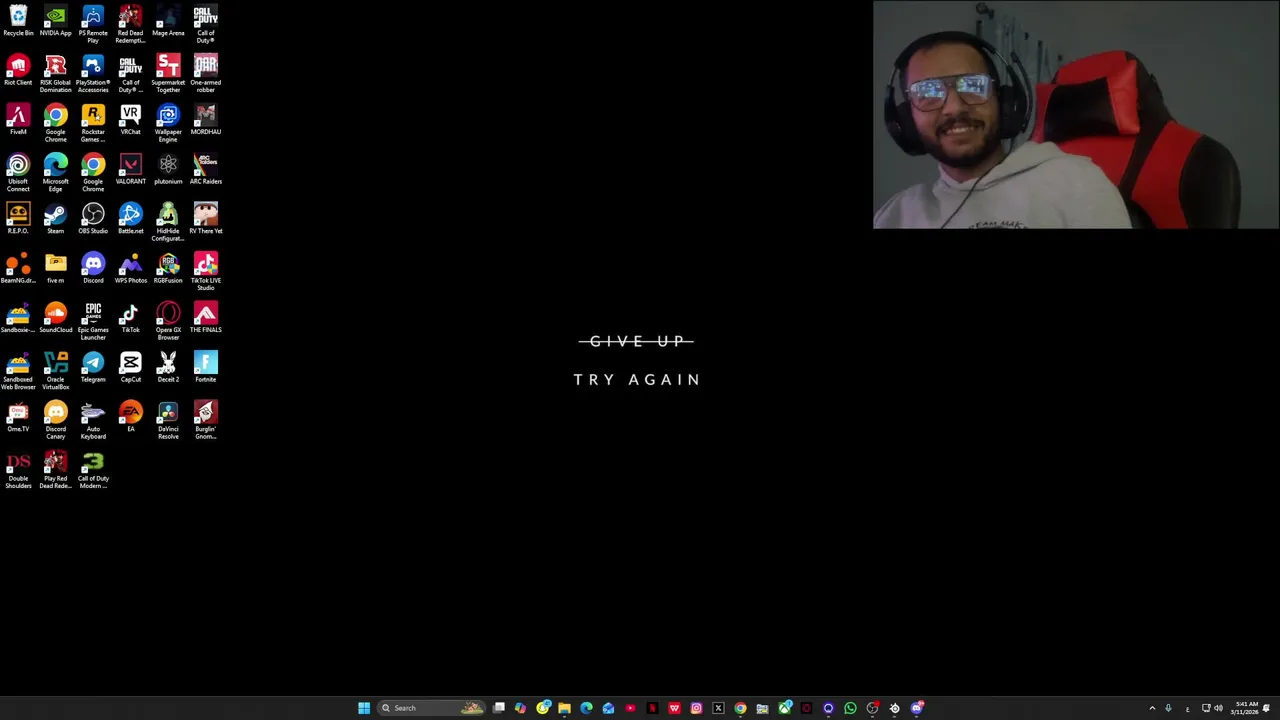The width and height of the screenshot is (1280, 720).
Task: Expand hidden system tray icons
Action: point(1152,708)
